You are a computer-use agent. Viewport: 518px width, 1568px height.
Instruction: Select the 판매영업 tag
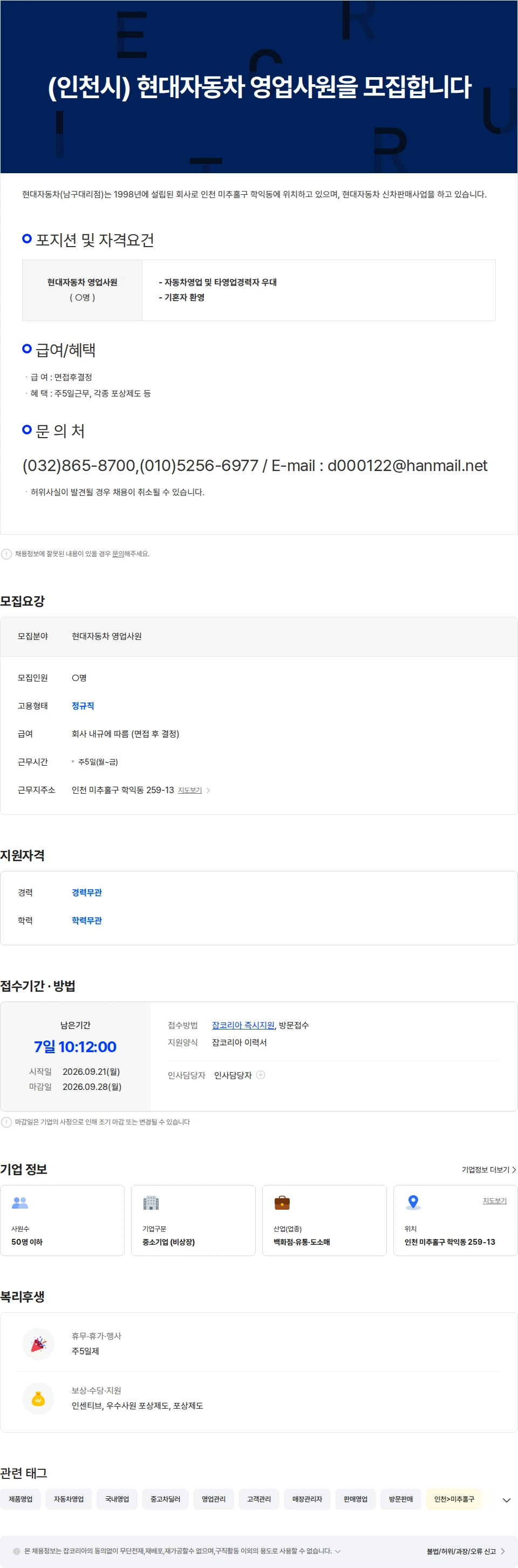356,1499
